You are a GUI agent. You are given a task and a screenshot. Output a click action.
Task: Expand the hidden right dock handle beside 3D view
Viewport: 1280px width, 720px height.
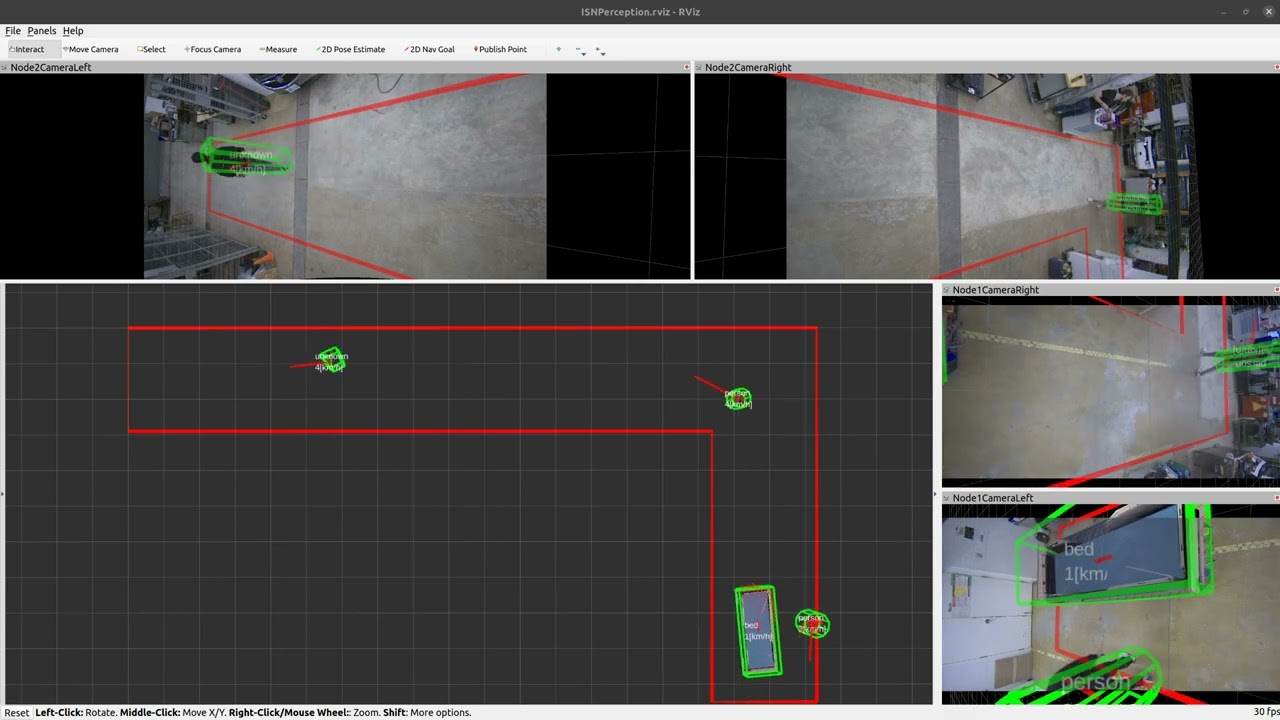(x=936, y=494)
